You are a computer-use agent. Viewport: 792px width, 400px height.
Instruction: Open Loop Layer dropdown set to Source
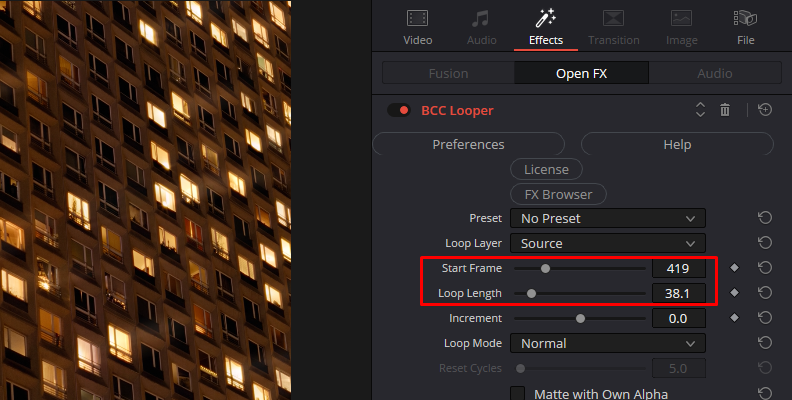click(608, 243)
